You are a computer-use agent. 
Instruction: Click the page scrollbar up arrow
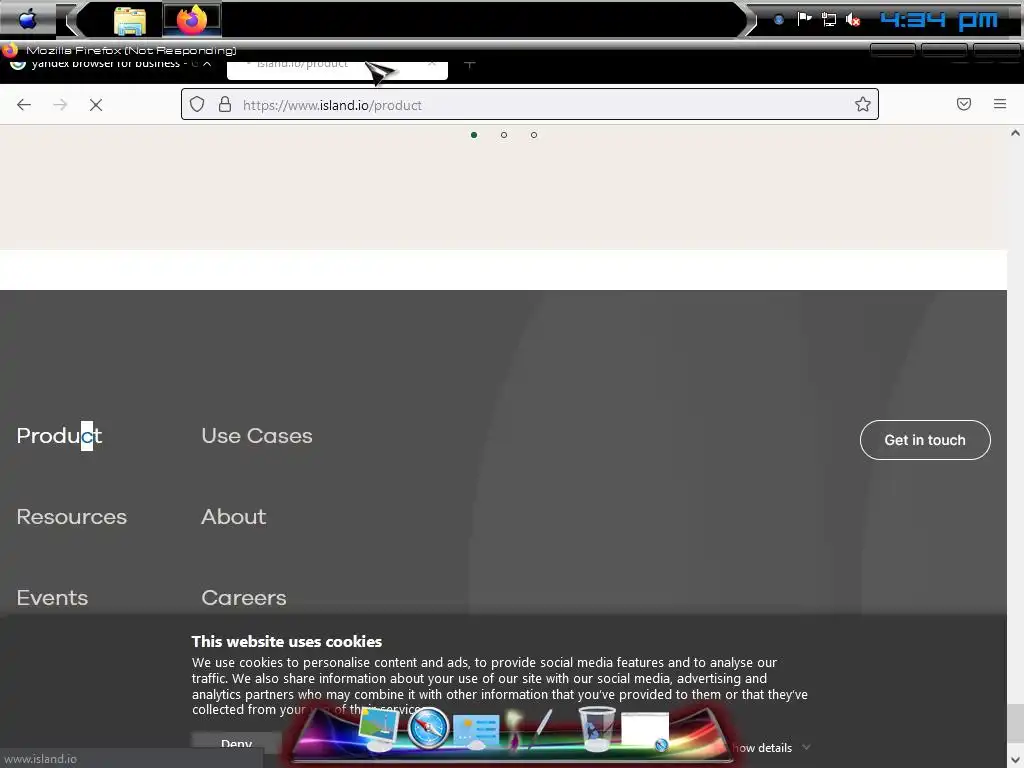coord(1016,133)
